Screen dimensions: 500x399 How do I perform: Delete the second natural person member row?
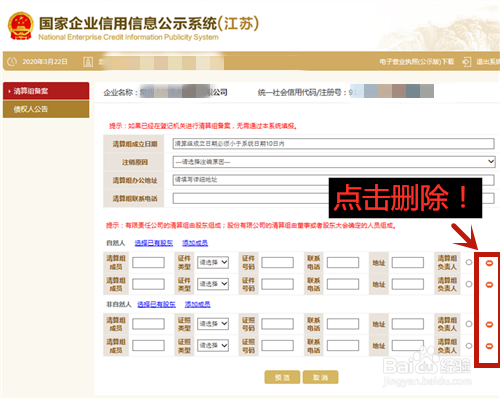tap(489, 285)
